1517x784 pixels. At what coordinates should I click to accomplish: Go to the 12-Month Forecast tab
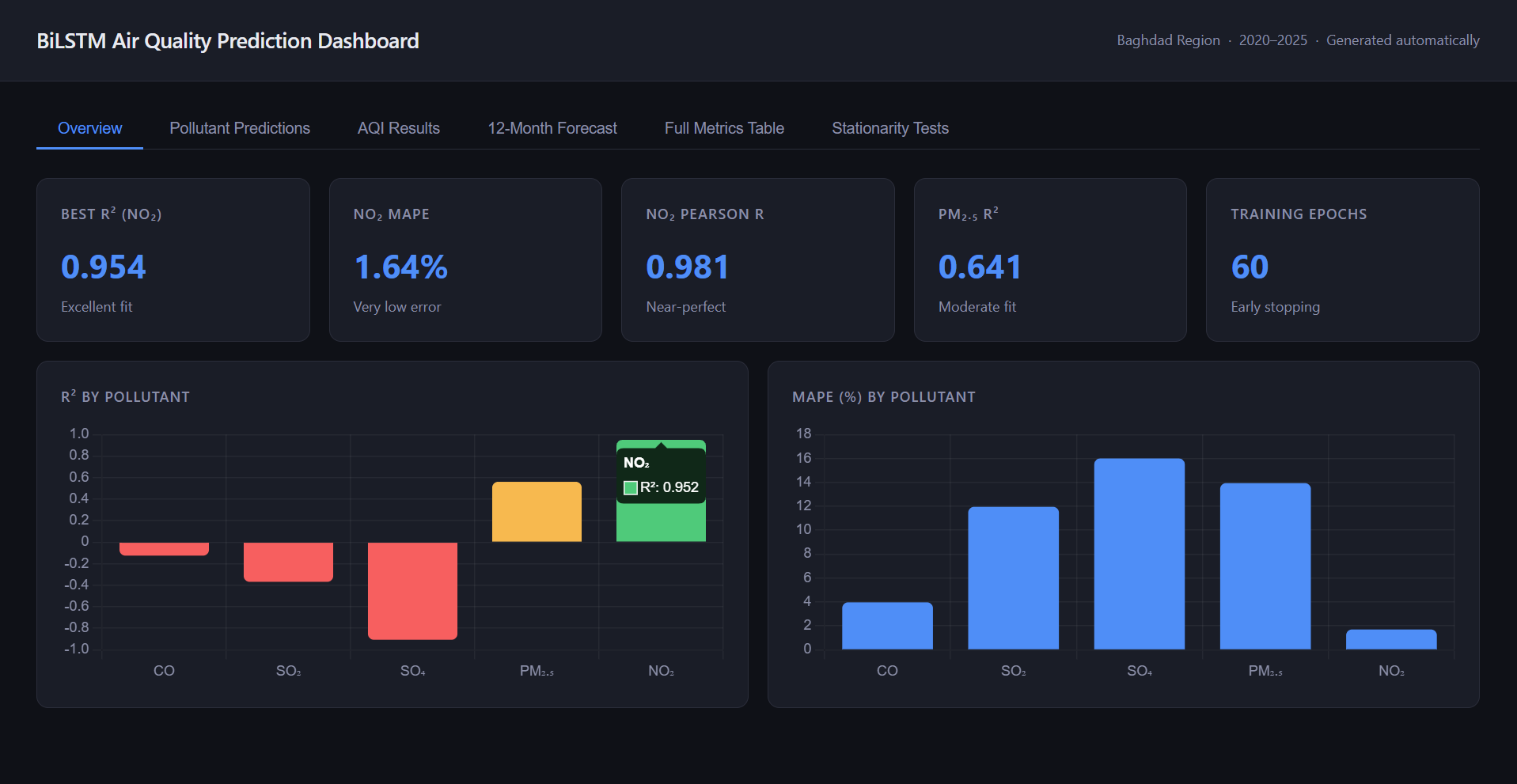pyautogui.click(x=552, y=128)
